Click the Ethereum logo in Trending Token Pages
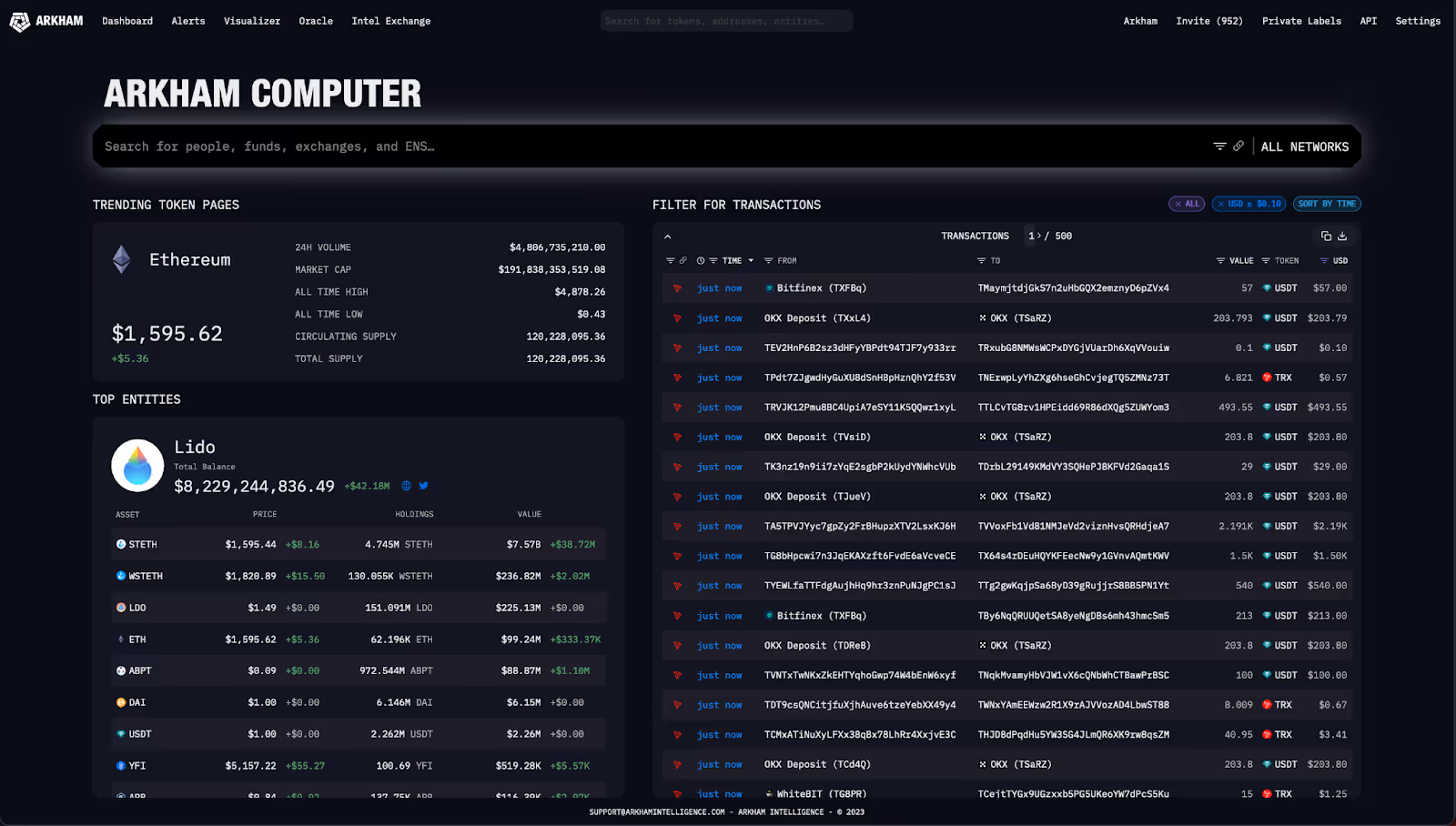Viewport: 1456px width, 826px height. point(119,258)
